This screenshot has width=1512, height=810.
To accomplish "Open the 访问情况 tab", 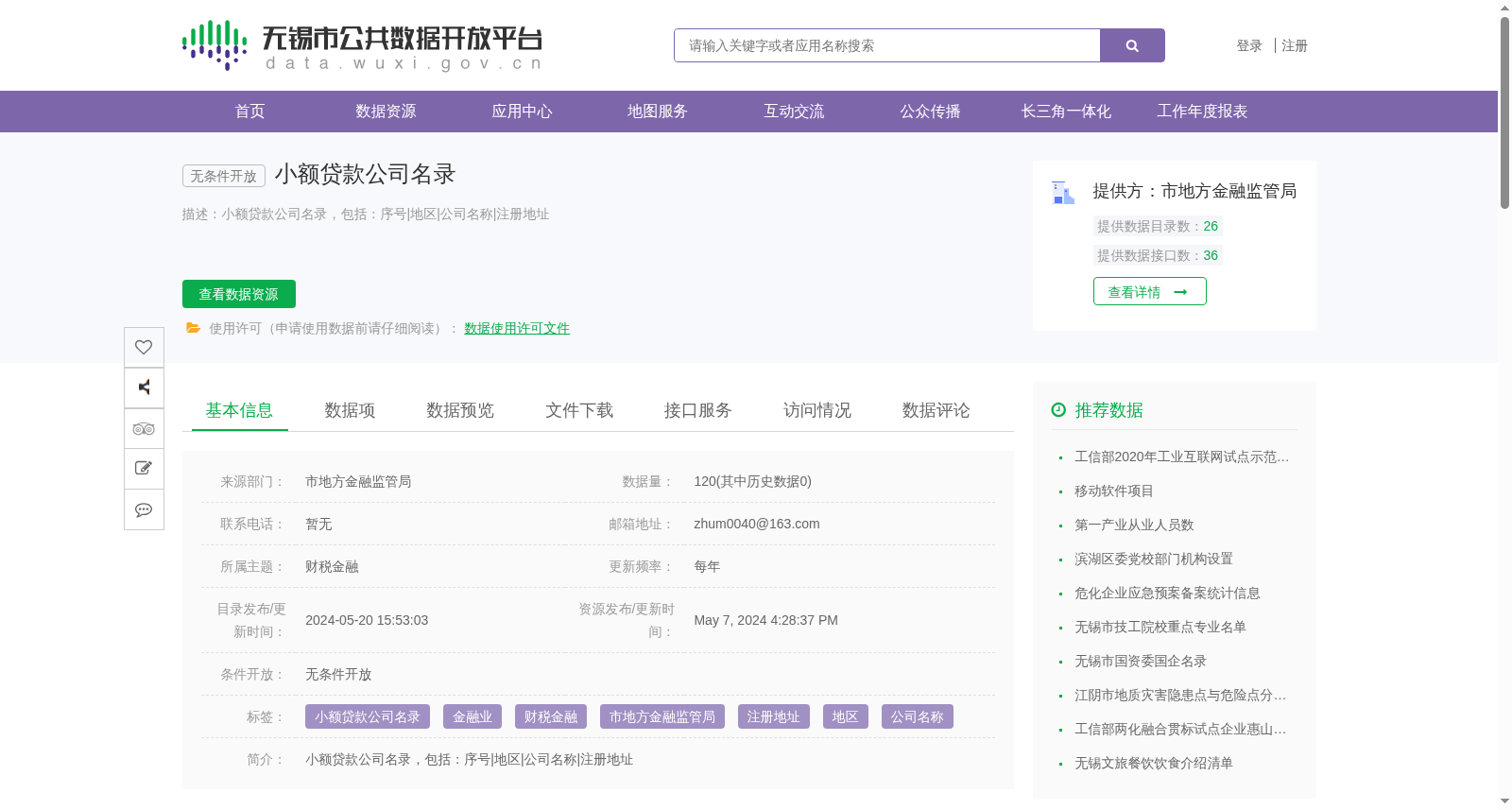I will coord(817,410).
